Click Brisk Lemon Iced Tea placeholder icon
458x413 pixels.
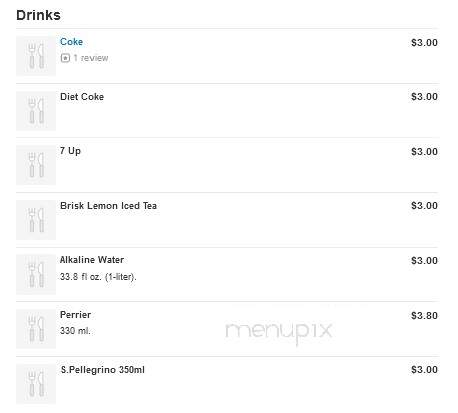click(x=36, y=220)
